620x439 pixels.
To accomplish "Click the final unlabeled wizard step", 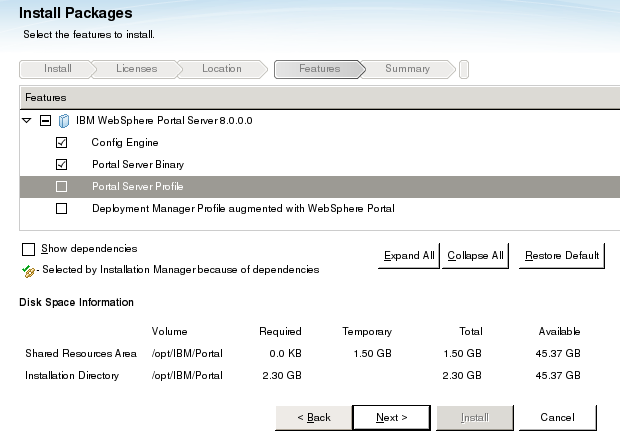I will coord(464,69).
